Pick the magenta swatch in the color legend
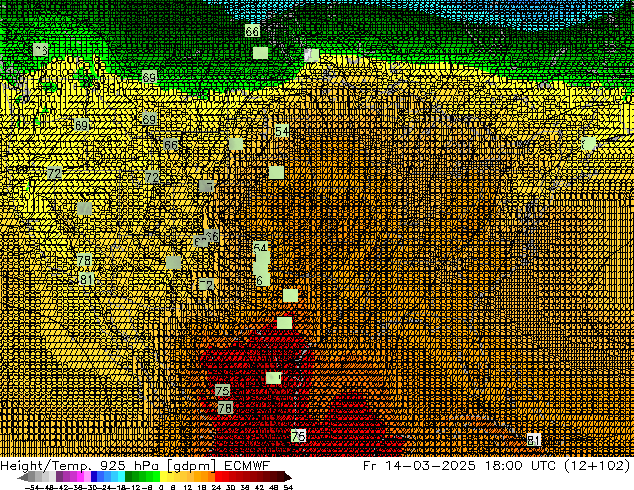Image resolution: width=634 pixels, height=490 pixels. coord(80,476)
